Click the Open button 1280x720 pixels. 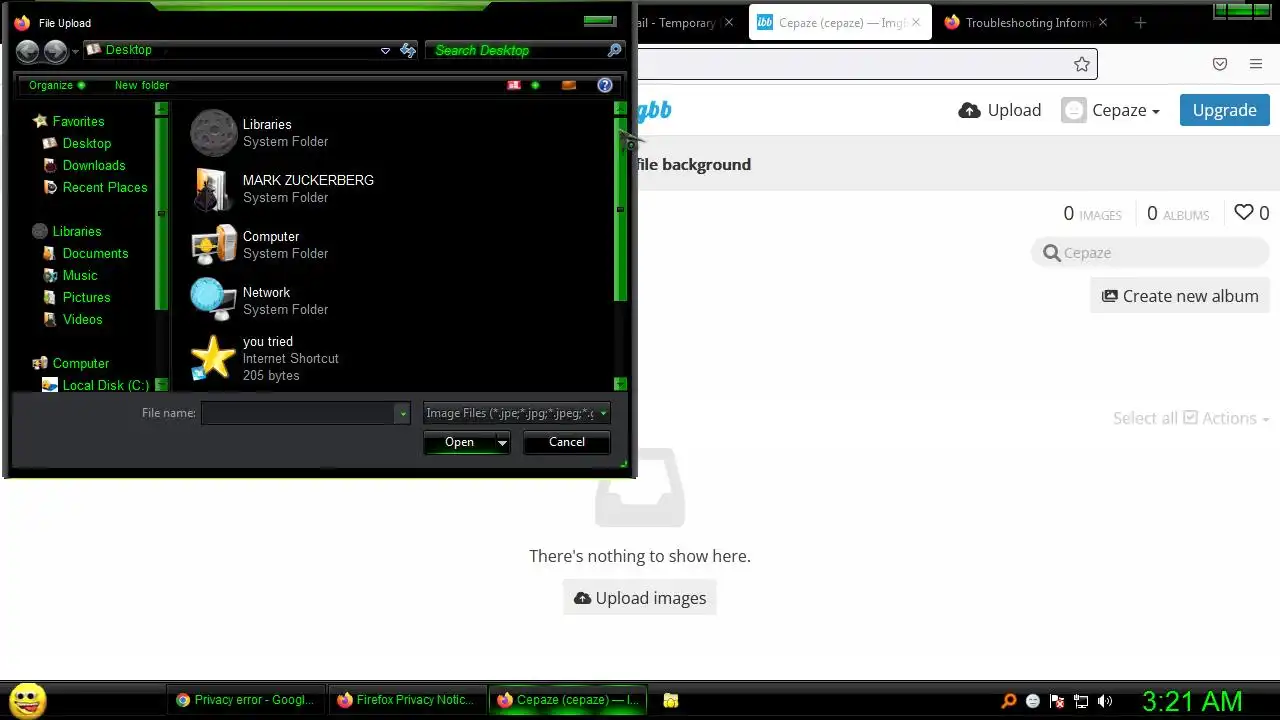[459, 442]
